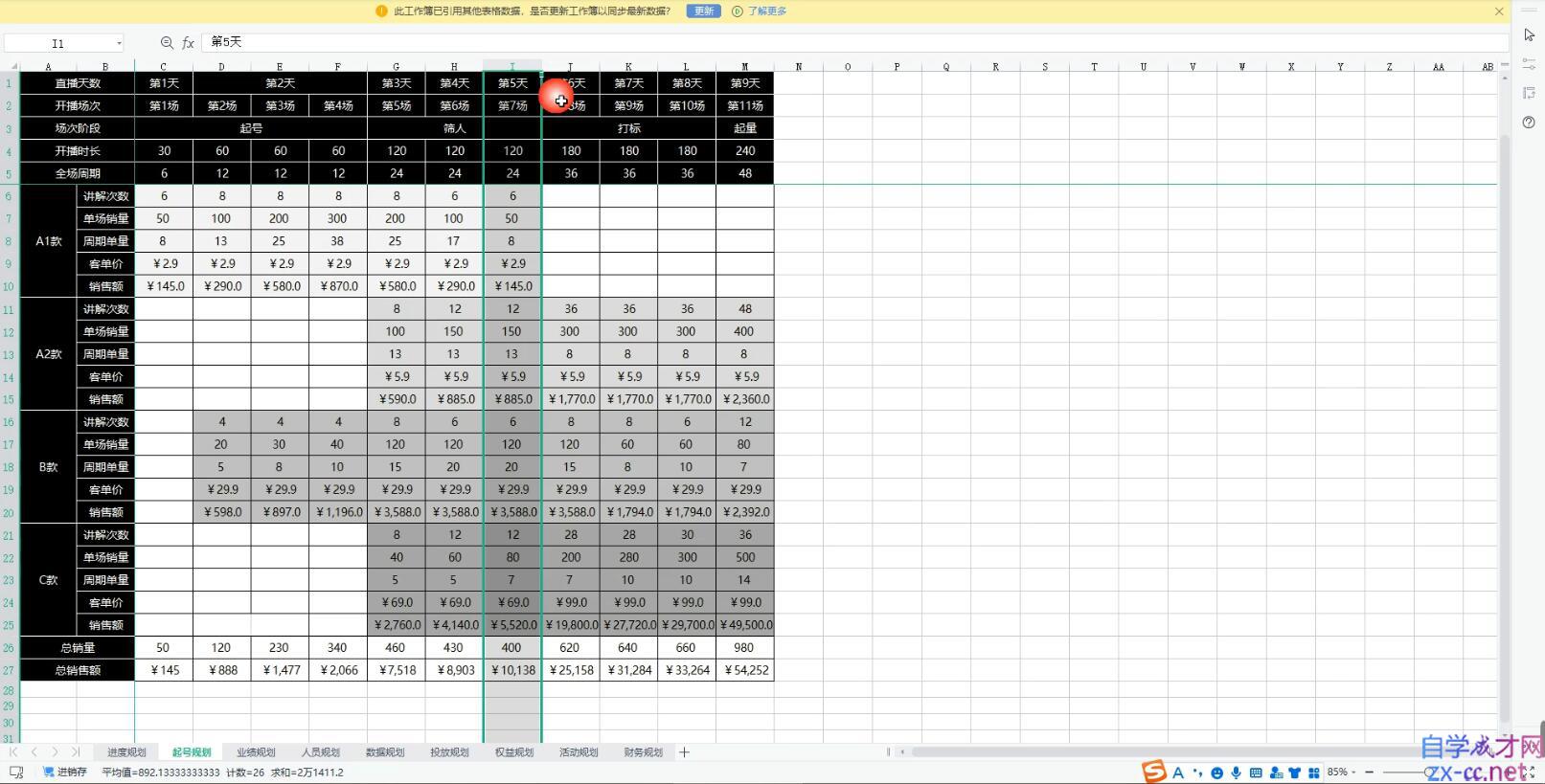
Task: Open Sogou toolbox grid icon
Action: click(1314, 773)
